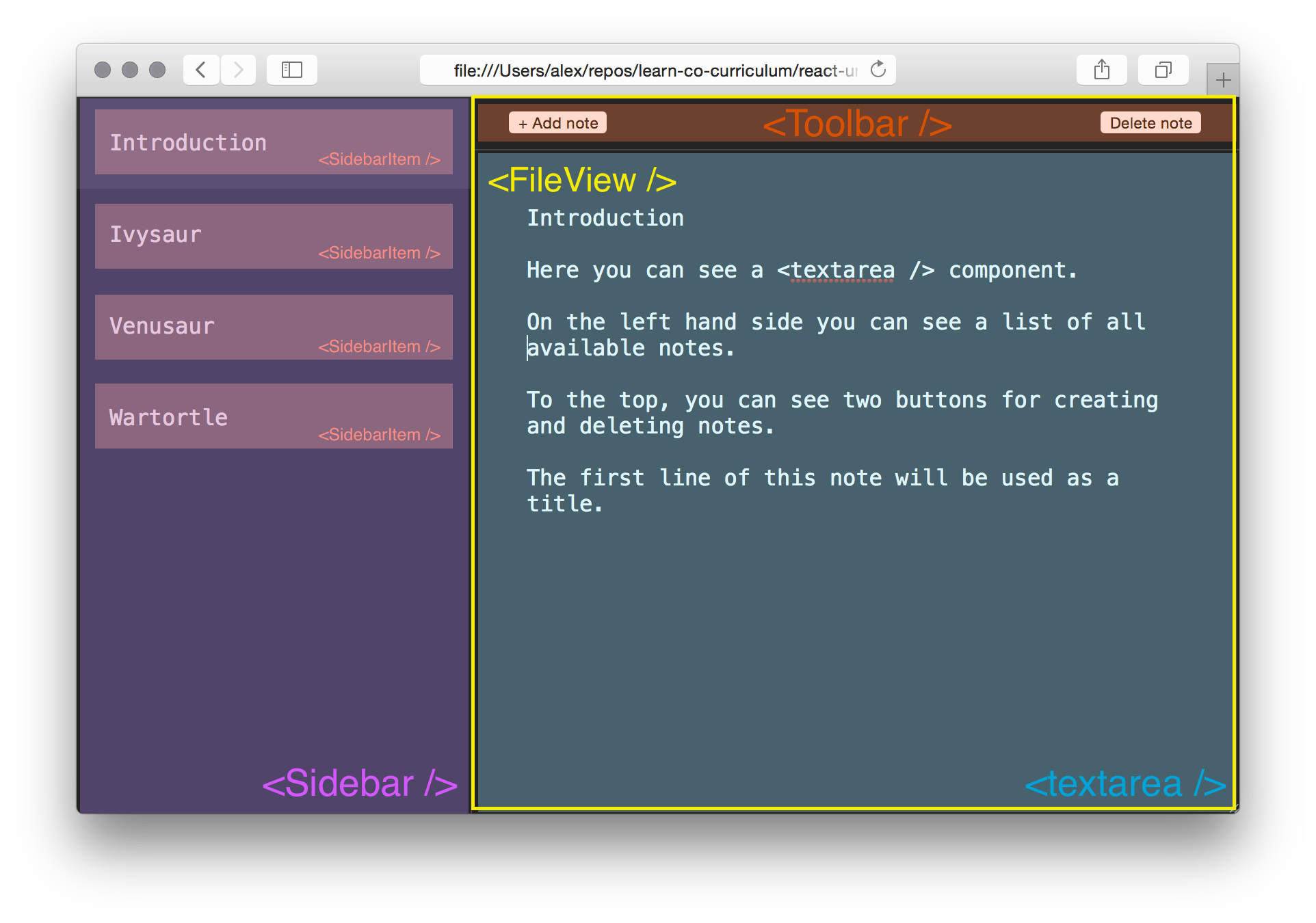
Task: Click the middle minimize window dot
Action: [130, 70]
